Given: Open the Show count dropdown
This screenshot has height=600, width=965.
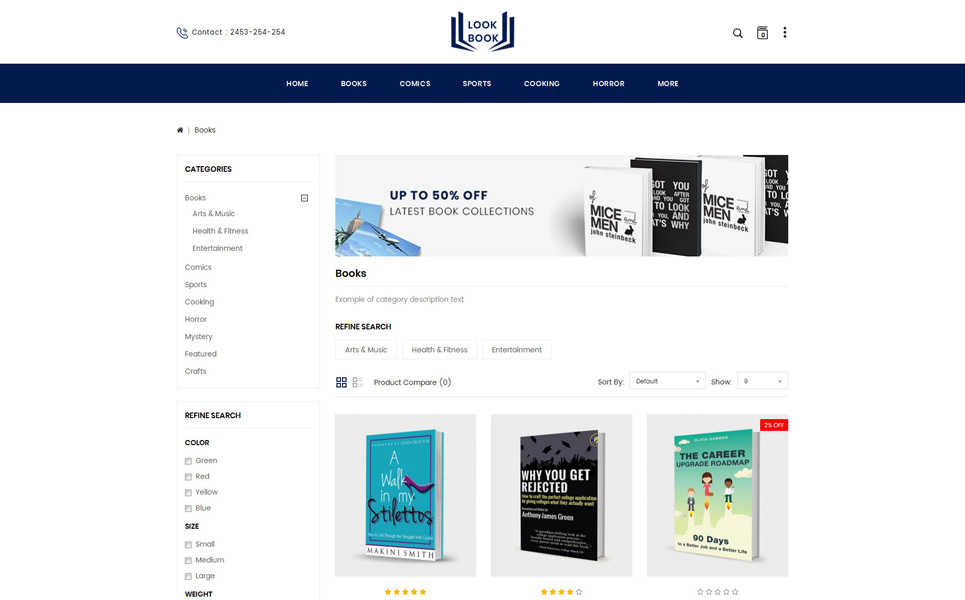Looking at the screenshot, I should pos(762,382).
